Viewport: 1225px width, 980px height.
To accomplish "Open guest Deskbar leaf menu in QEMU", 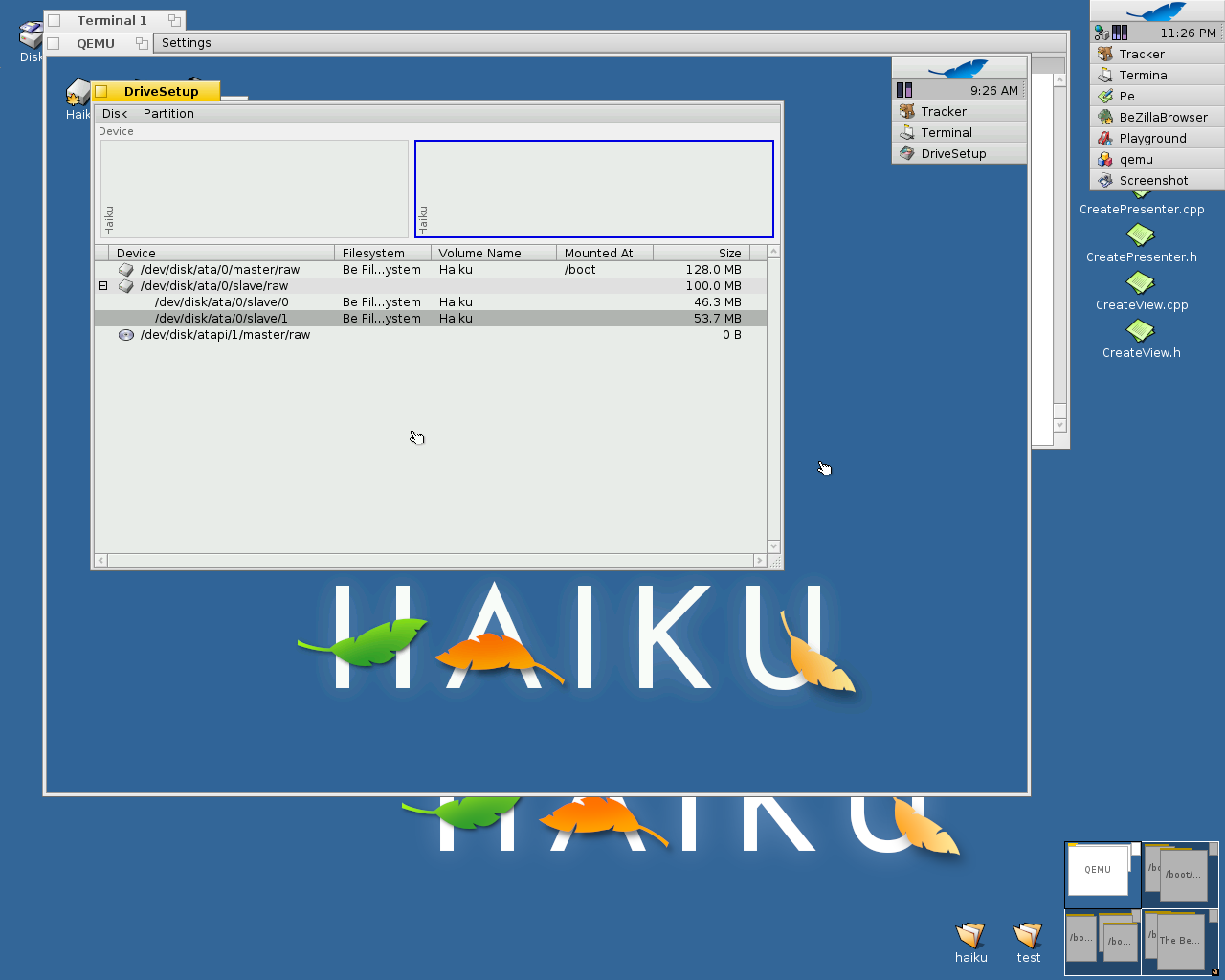I will 959,69.
